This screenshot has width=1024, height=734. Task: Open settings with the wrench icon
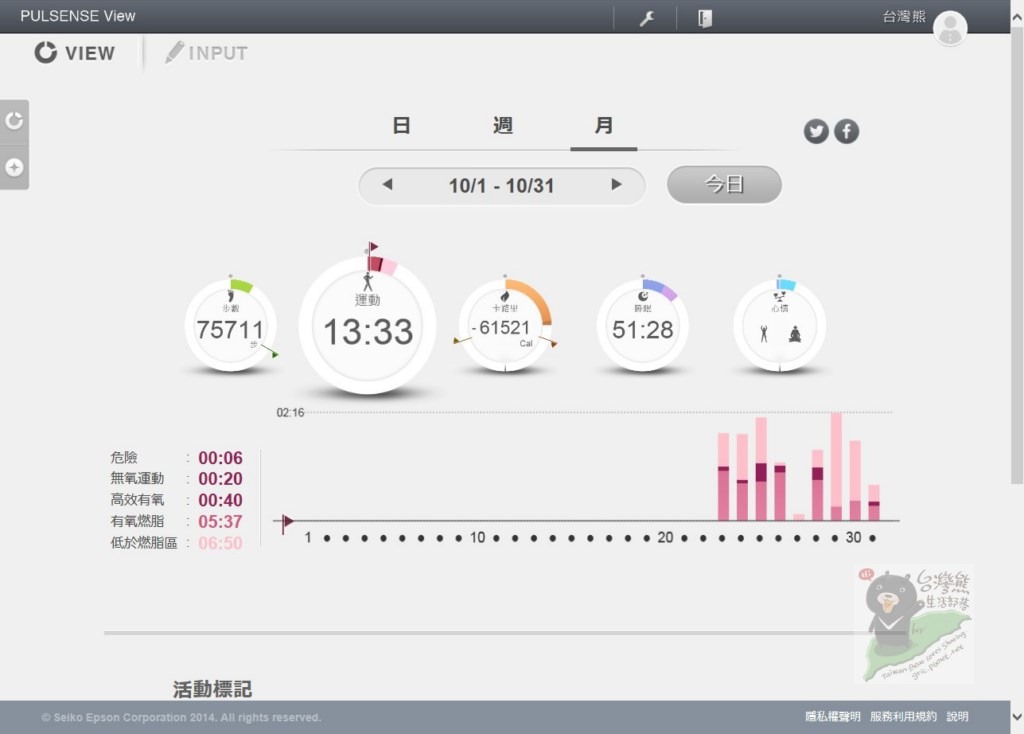click(x=647, y=18)
